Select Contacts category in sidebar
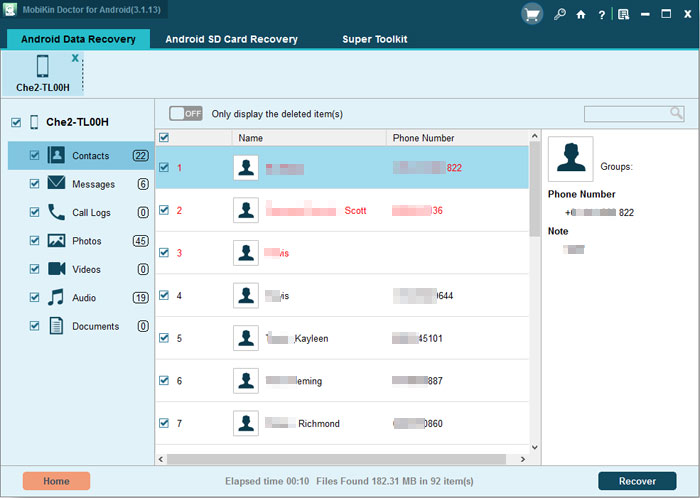Screen dimensions: 700x498 point(81,156)
